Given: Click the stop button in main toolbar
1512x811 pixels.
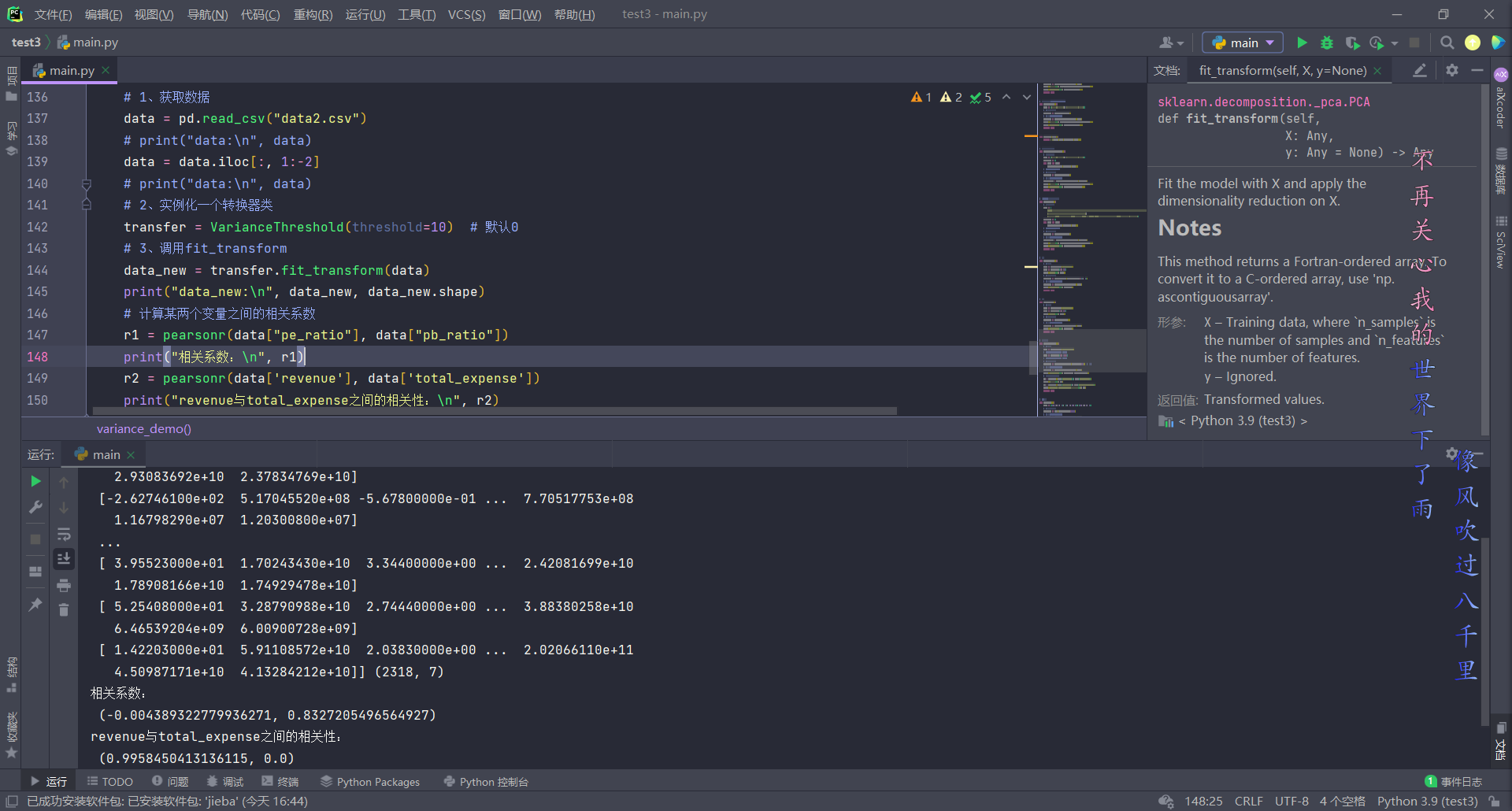Looking at the screenshot, I should click(x=1414, y=43).
